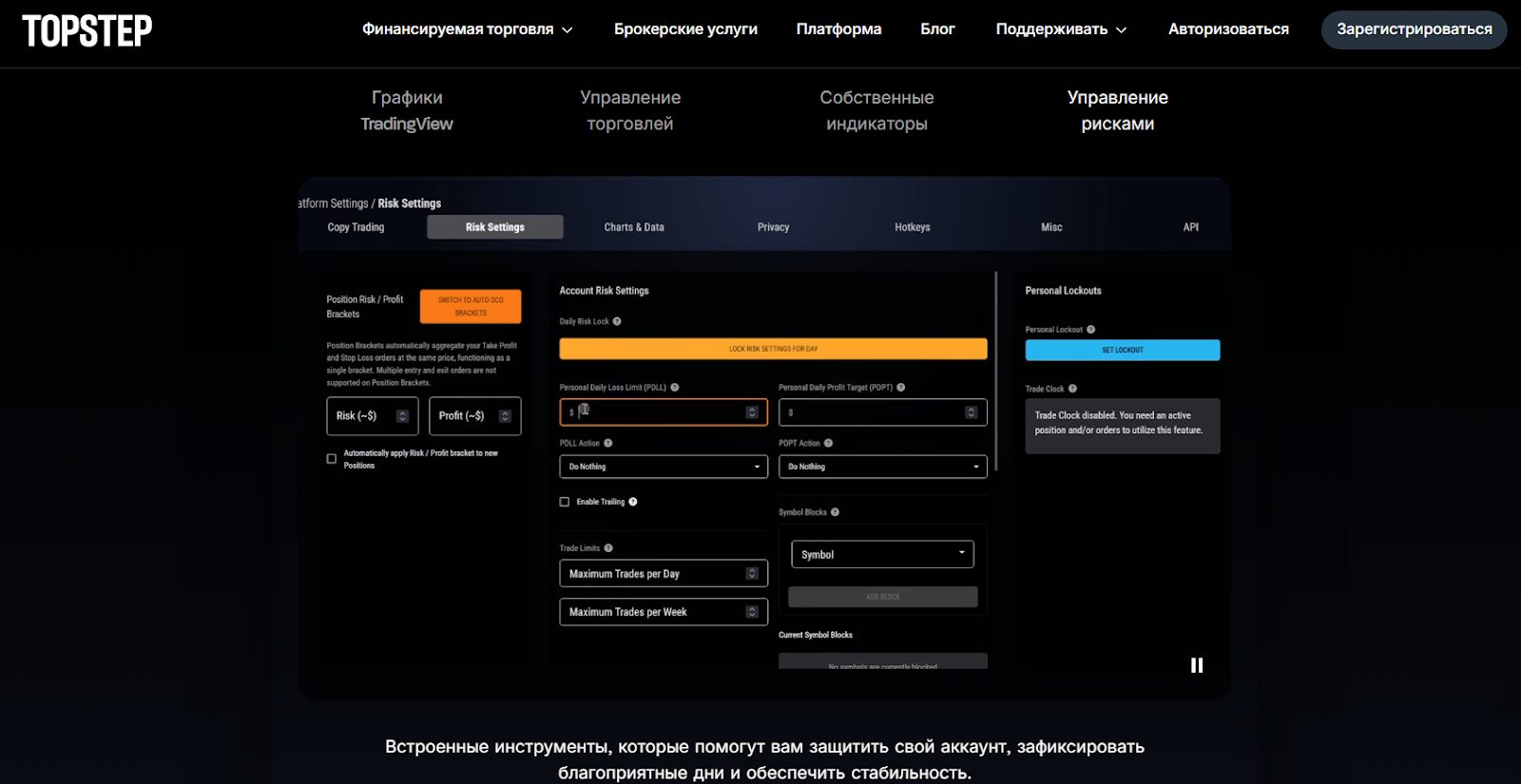This screenshot has height=784, width=1521.
Task: Switch to the Copy Trading tab
Action: [356, 227]
